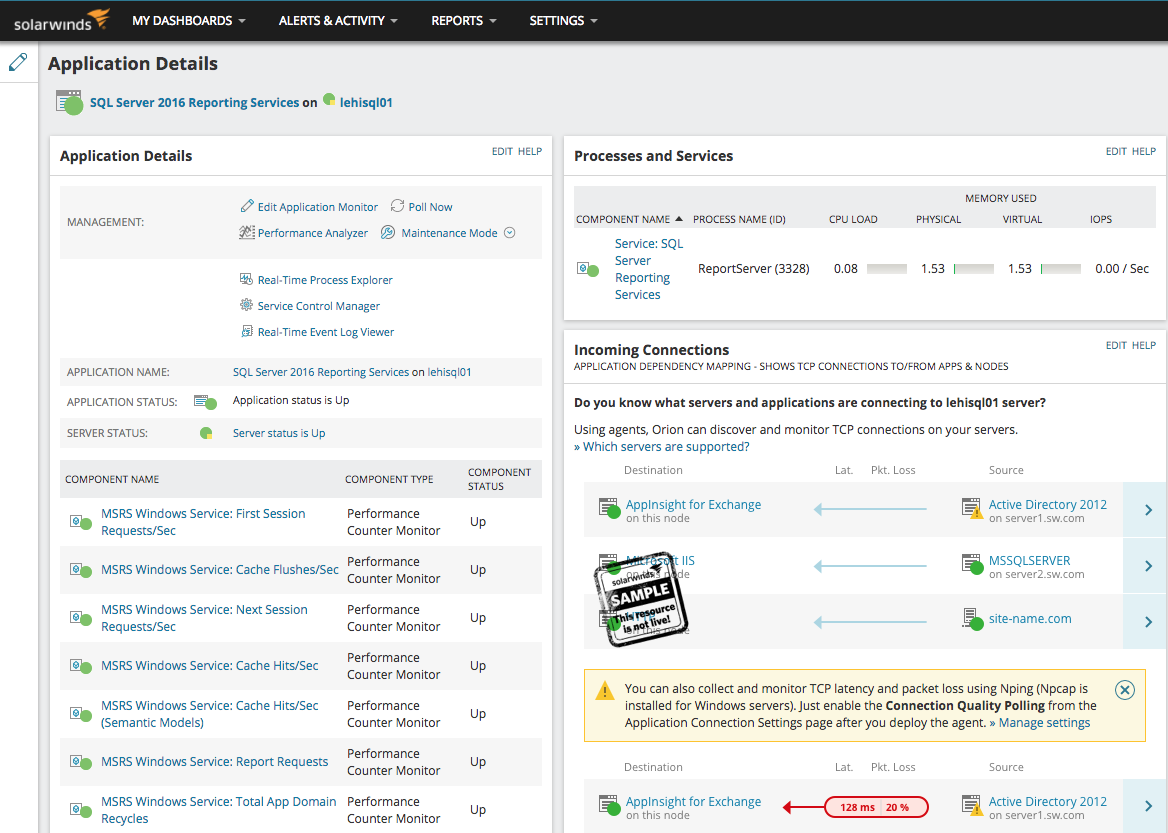The width and height of the screenshot is (1168, 833).
Task: Click the Report Requests component icon
Action: (x=80, y=762)
